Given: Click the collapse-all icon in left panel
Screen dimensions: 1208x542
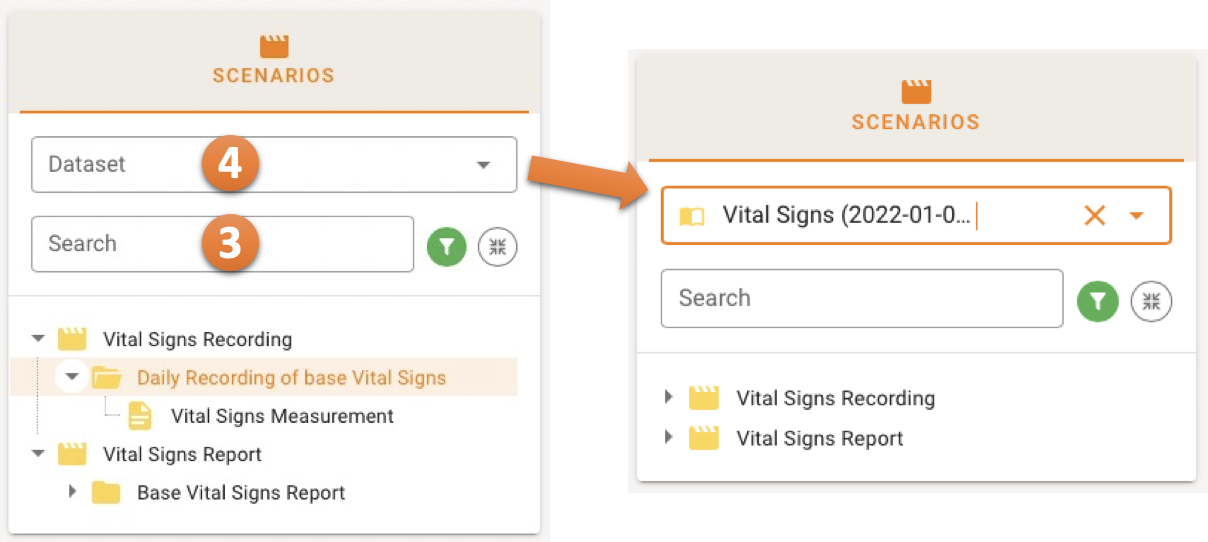Looking at the screenshot, I should [497, 247].
